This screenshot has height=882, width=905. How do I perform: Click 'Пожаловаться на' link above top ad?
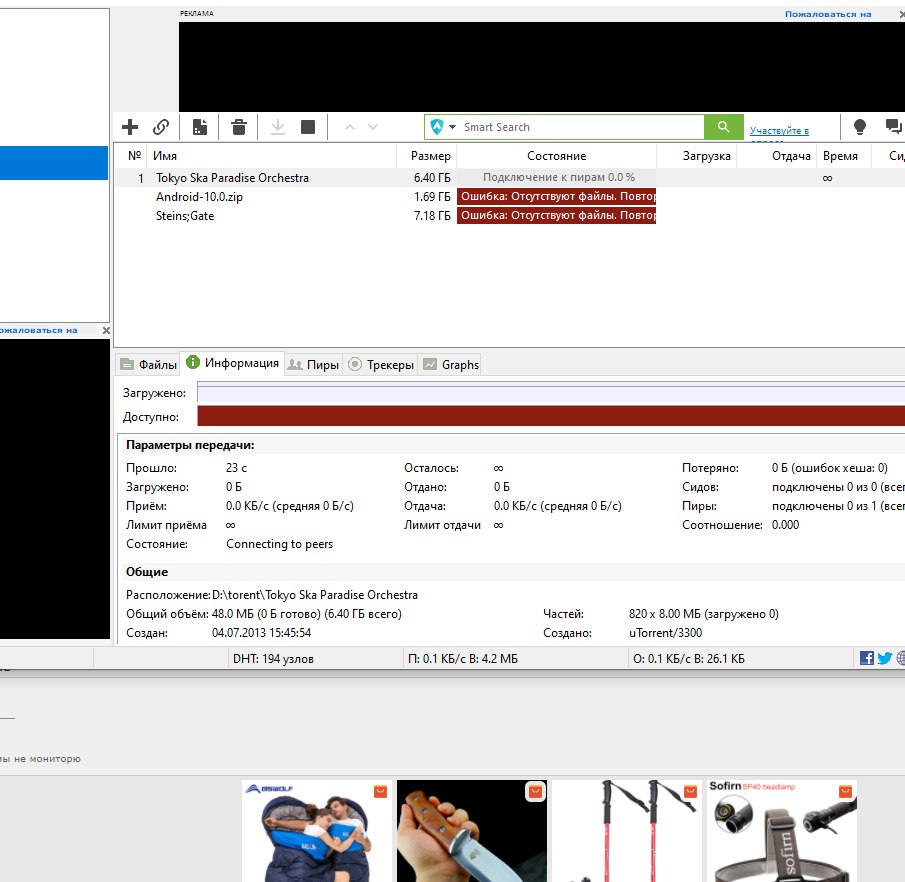tap(828, 14)
